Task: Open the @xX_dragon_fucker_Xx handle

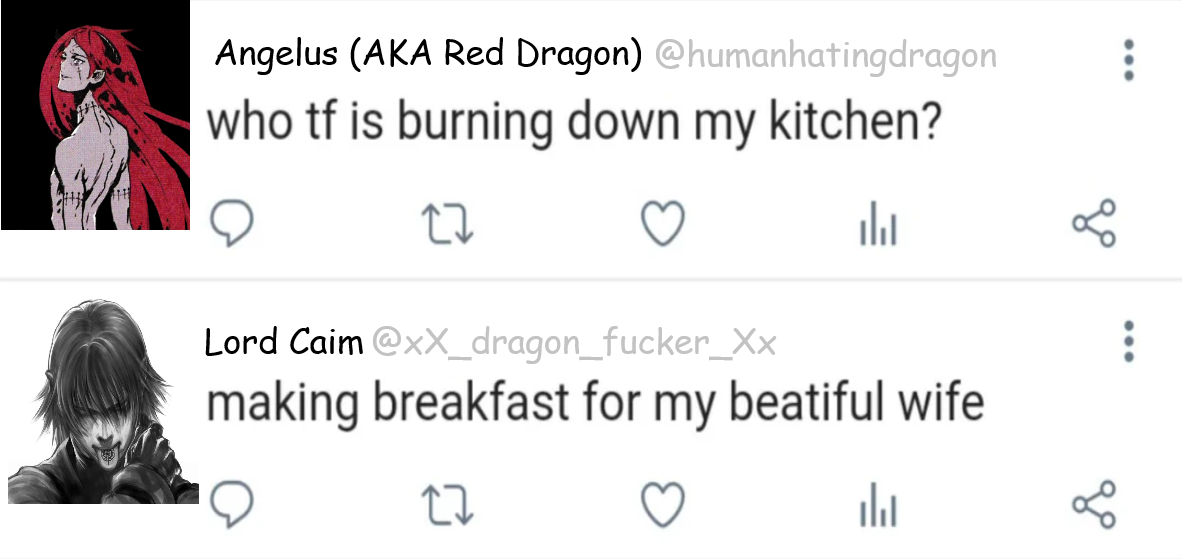Action: [574, 344]
